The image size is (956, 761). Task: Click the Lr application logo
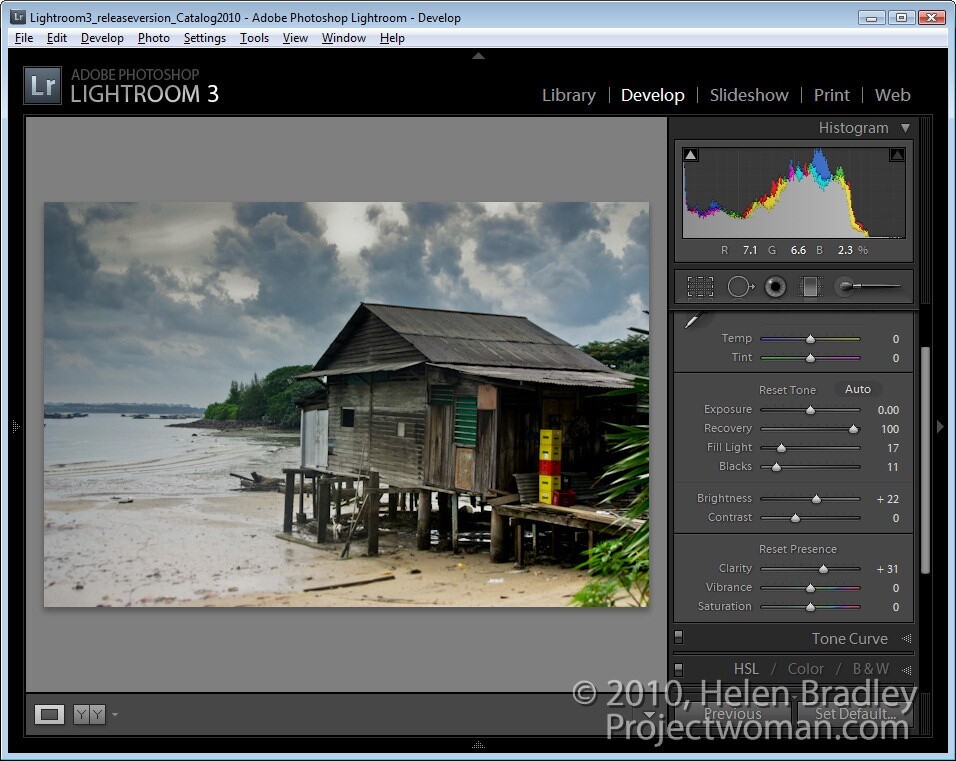43,85
